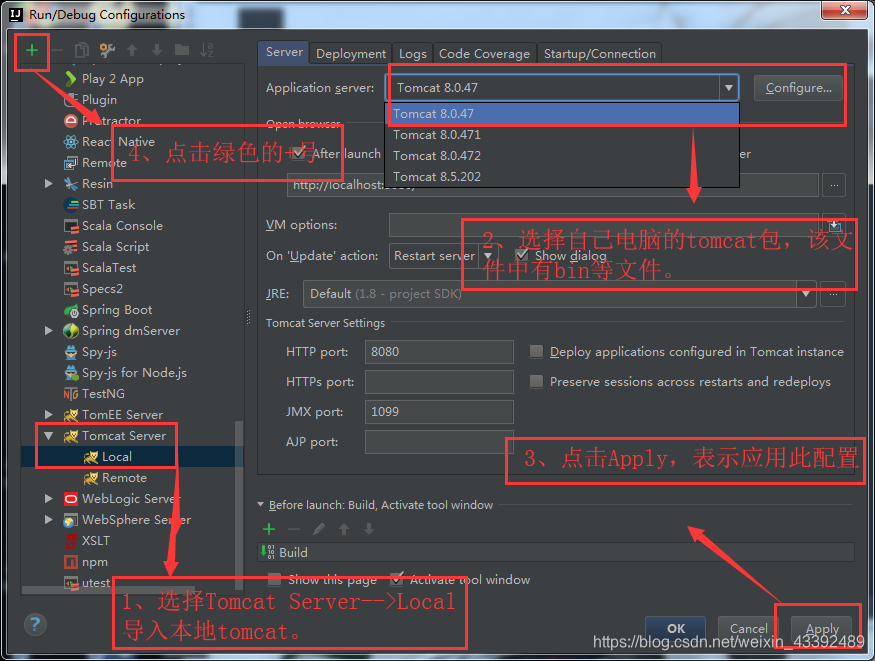Expand TomEE Server tree node
The height and width of the screenshot is (661, 875).
tap(49, 414)
